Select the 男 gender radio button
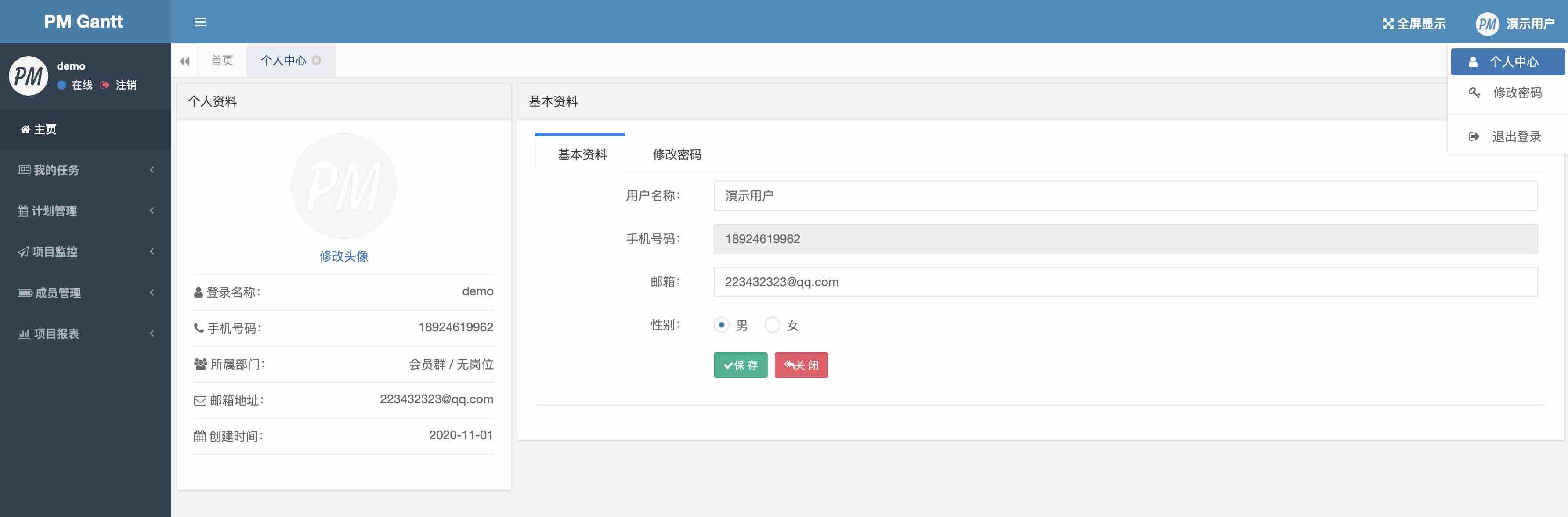1568x517 pixels. tap(721, 325)
